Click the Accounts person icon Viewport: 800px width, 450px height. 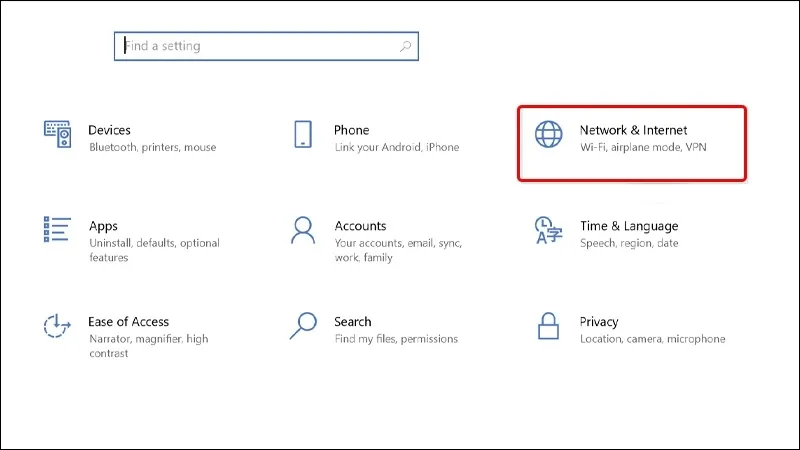pyautogui.click(x=303, y=230)
